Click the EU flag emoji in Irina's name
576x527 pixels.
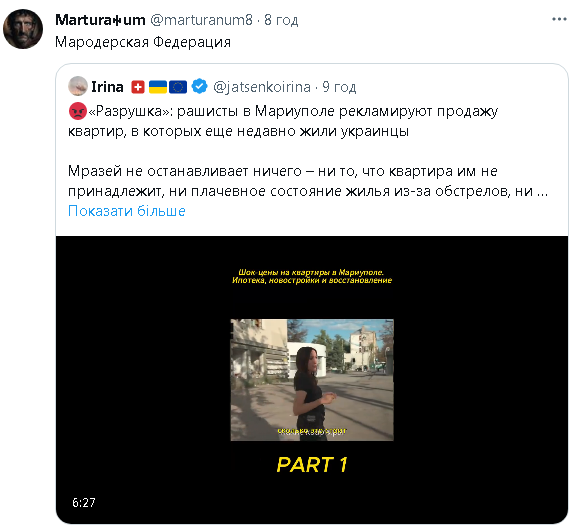point(178,87)
